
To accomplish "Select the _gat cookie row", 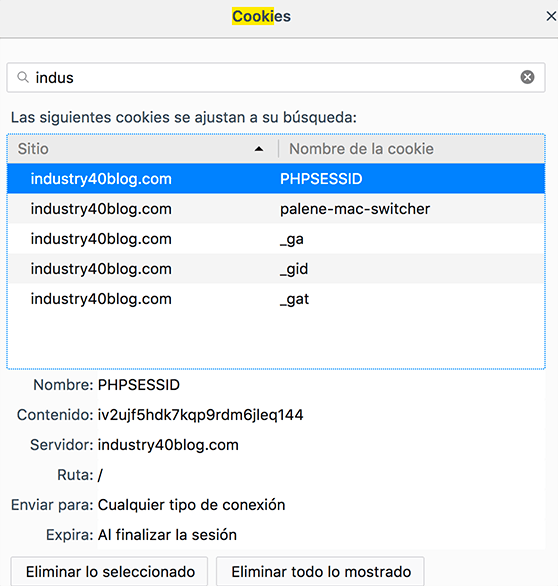I will coord(276,298).
